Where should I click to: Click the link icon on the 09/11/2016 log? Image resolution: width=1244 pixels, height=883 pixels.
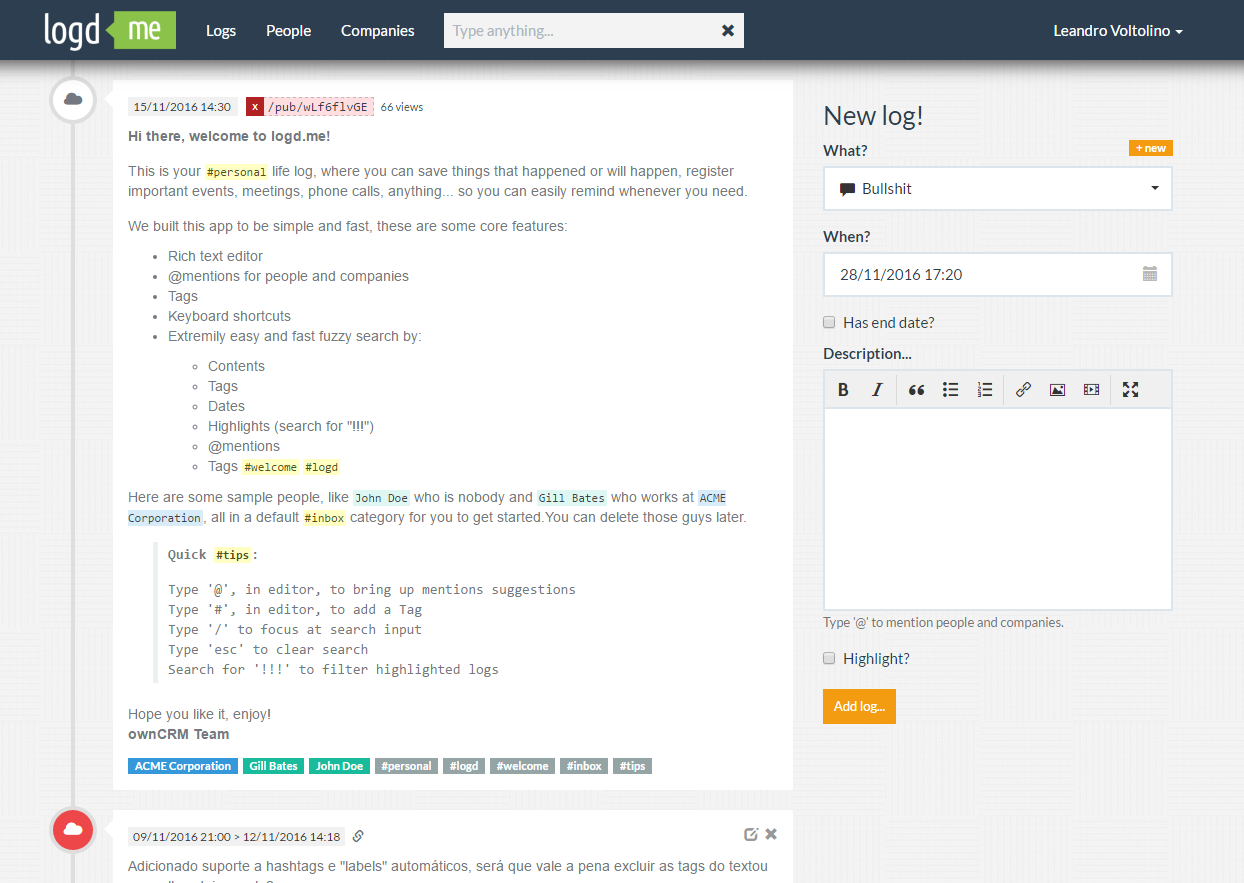click(x=358, y=836)
